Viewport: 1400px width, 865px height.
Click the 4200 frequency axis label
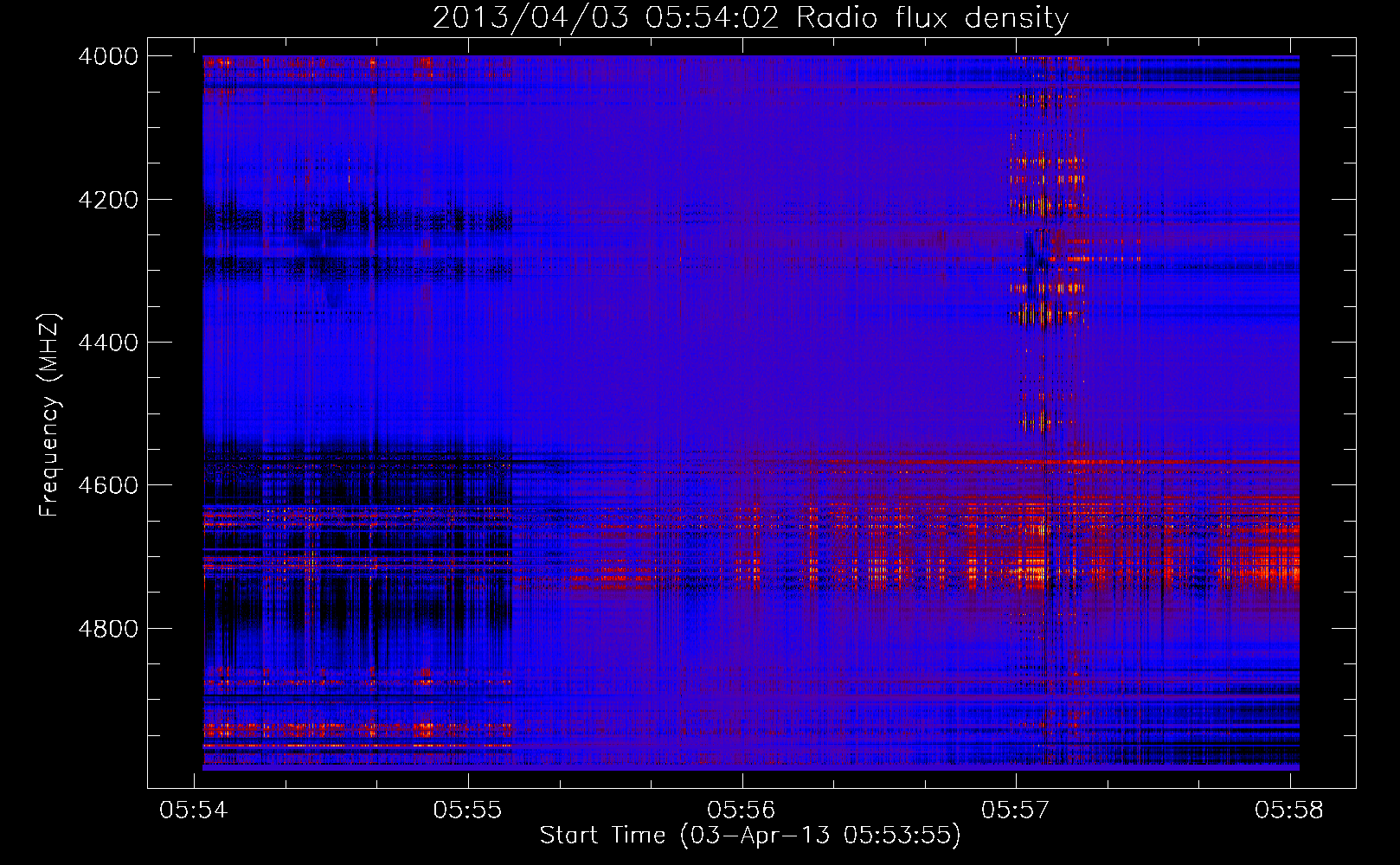point(108,200)
